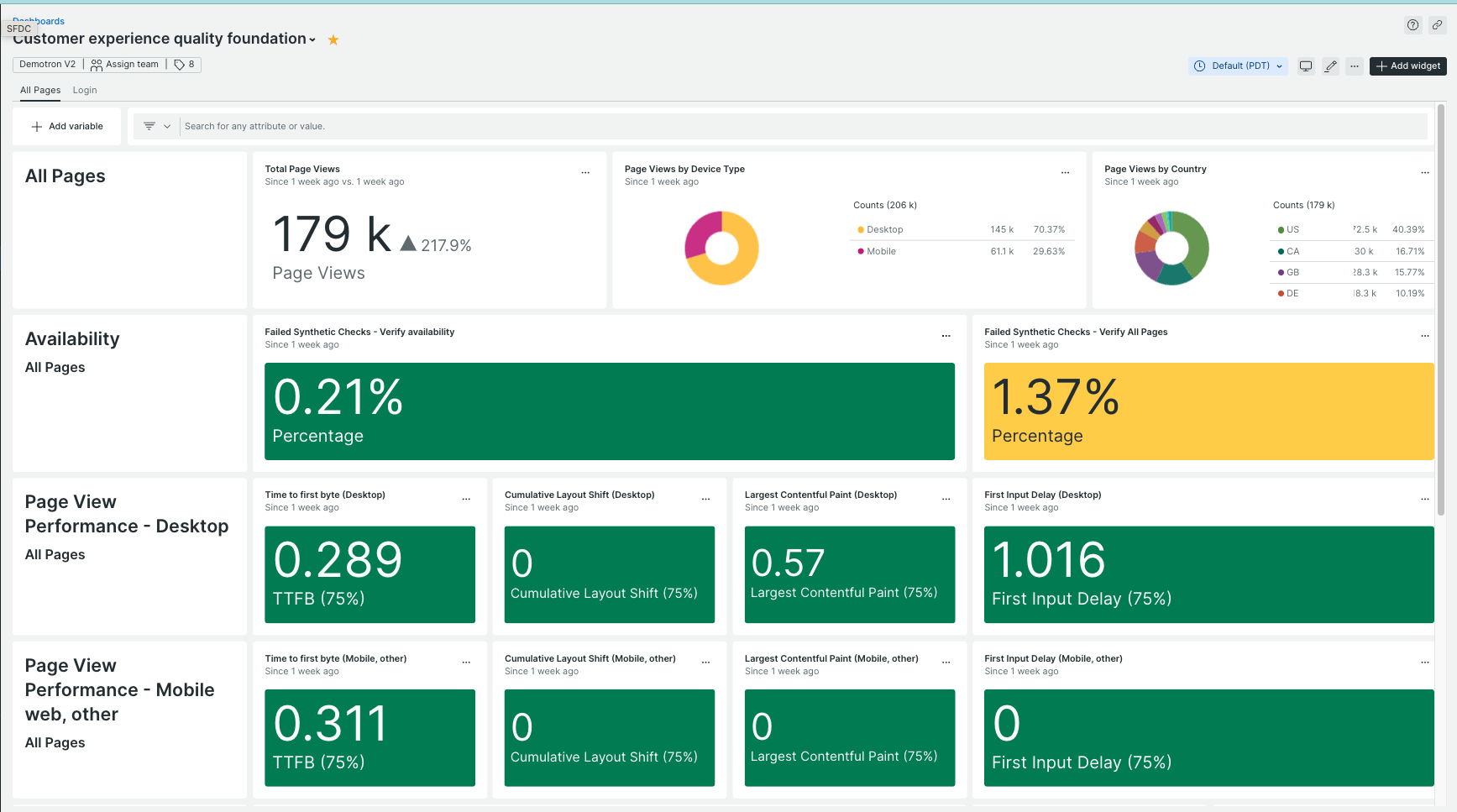Click the filter icon beside the search bar
The image size is (1457, 812).
(x=148, y=126)
